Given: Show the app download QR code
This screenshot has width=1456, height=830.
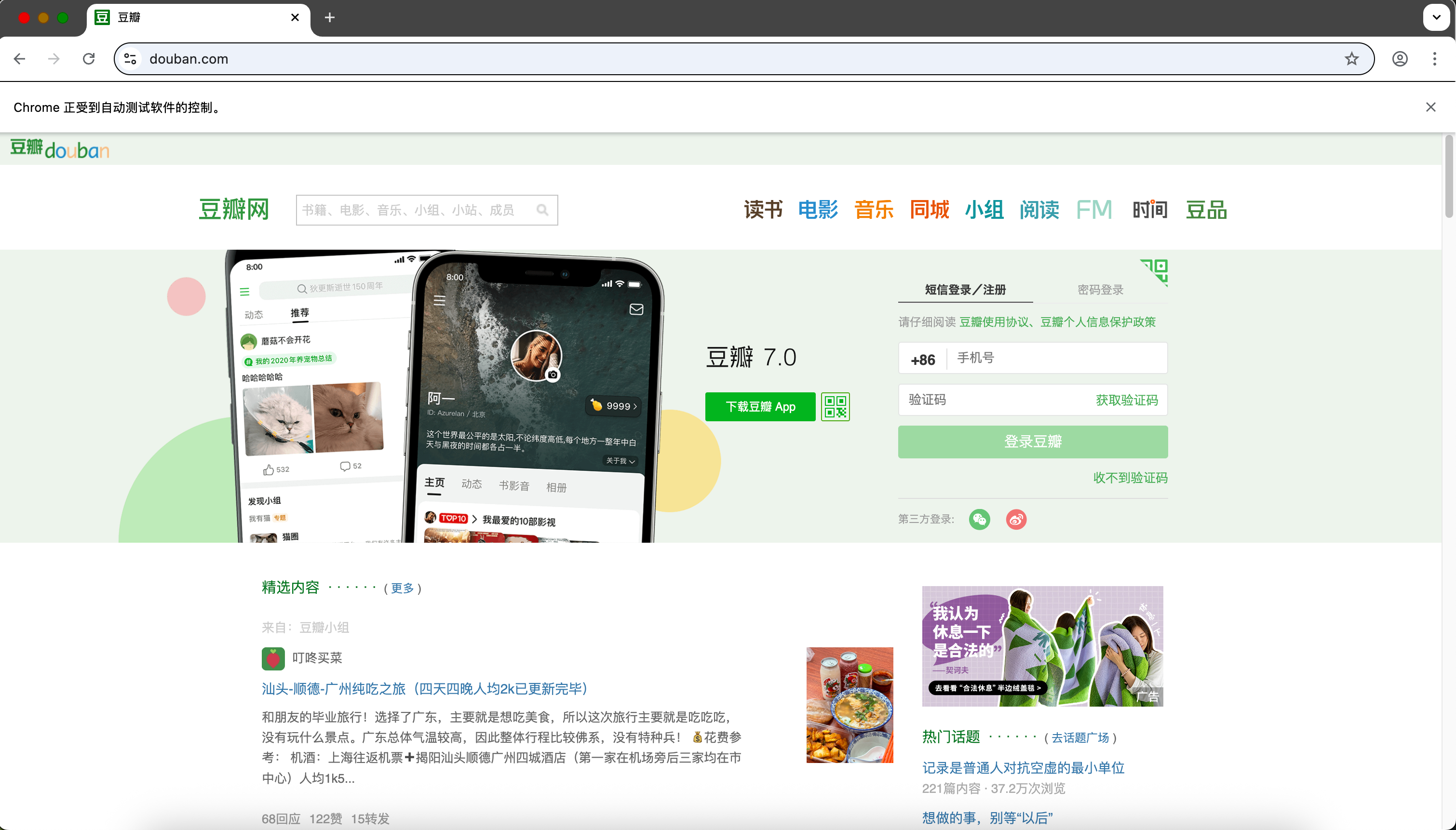Looking at the screenshot, I should pyautogui.click(x=835, y=407).
